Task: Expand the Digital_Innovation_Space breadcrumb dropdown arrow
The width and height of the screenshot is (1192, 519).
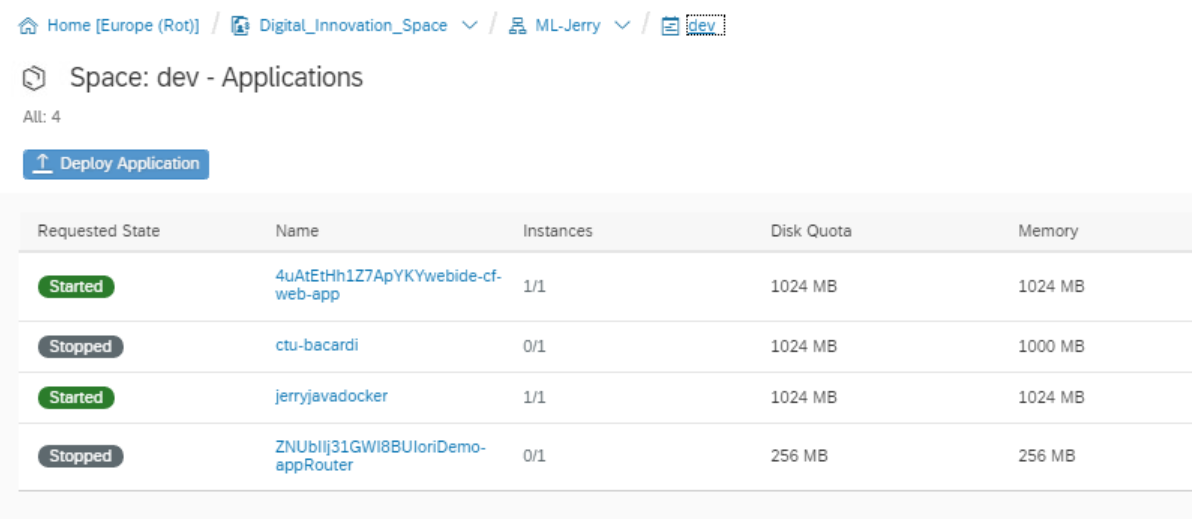Action: coord(470,26)
